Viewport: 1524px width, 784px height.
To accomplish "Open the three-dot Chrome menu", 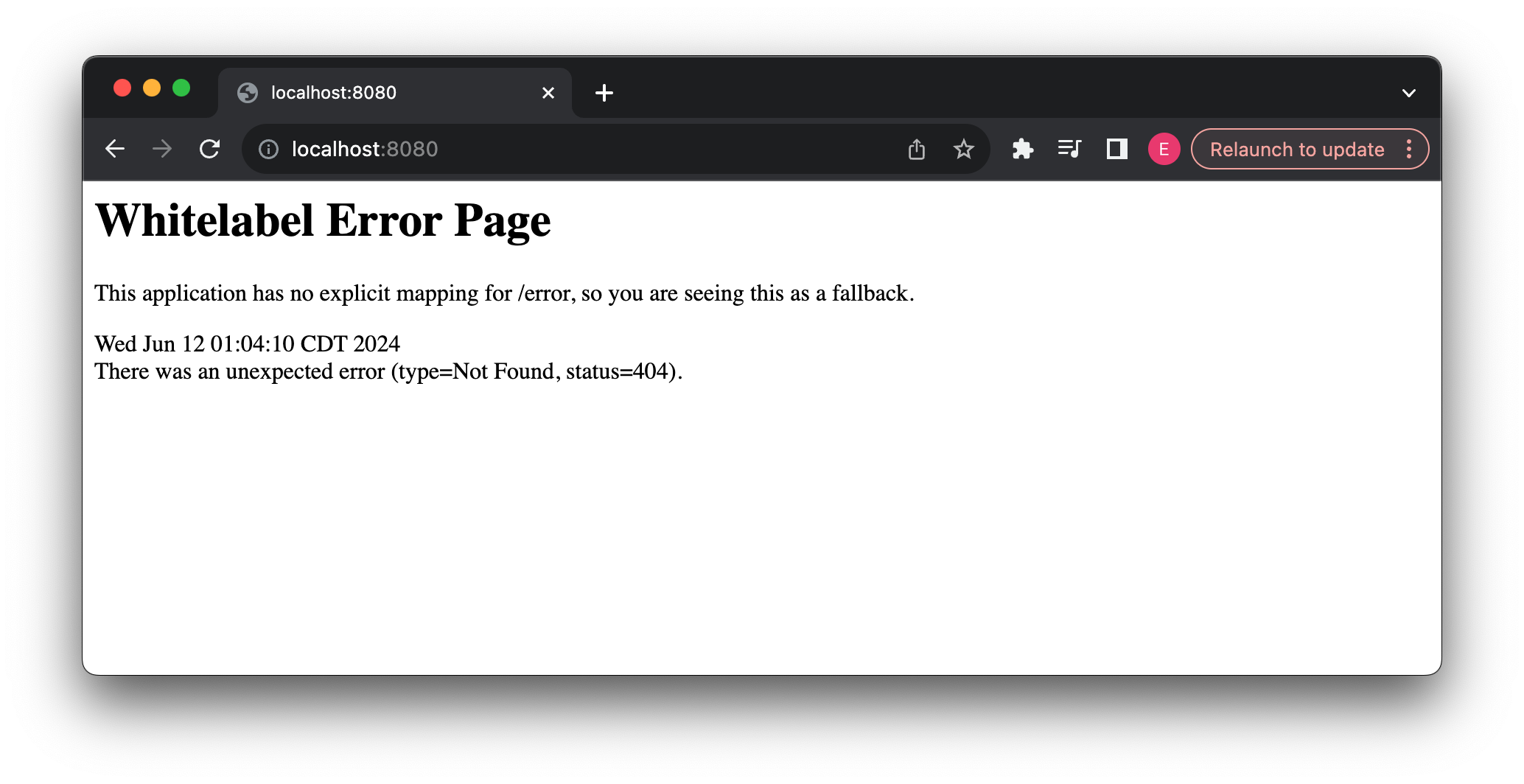I will pos(1409,149).
